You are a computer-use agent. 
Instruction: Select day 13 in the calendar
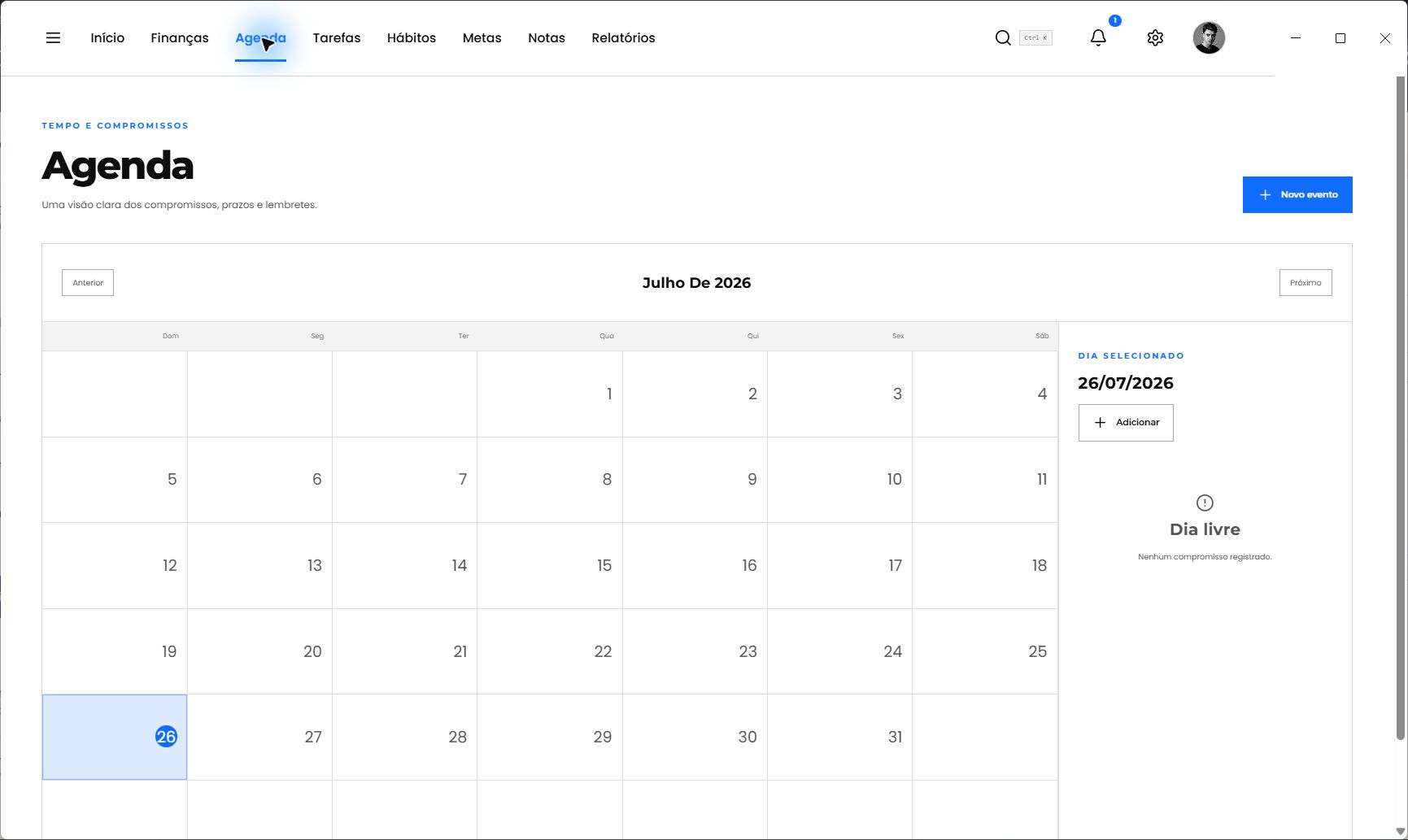coord(259,565)
